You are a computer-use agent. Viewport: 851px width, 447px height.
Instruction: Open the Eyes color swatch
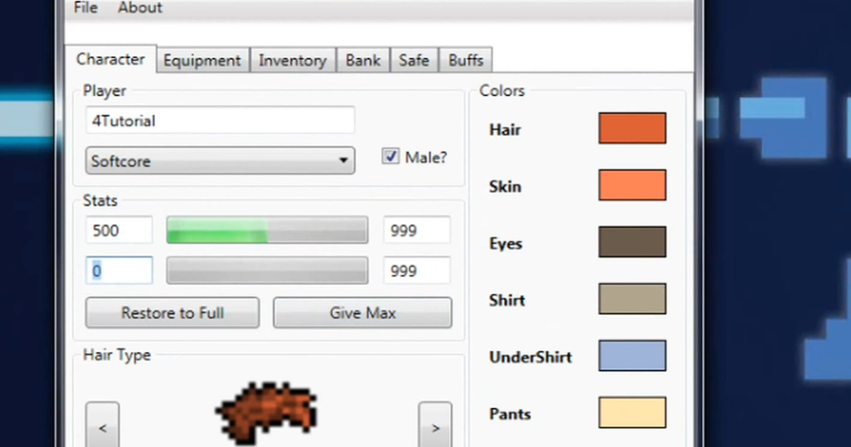[x=632, y=242]
